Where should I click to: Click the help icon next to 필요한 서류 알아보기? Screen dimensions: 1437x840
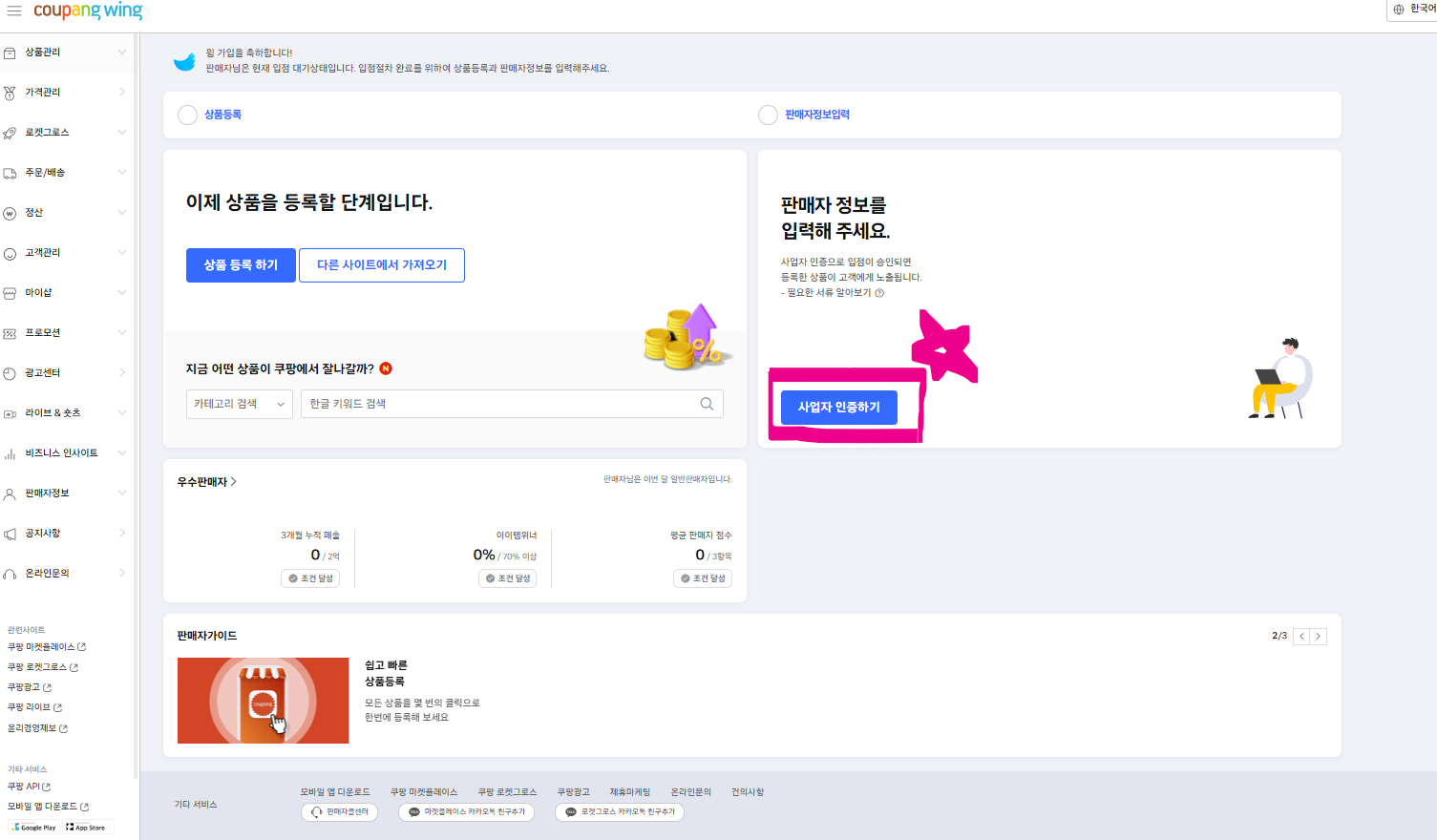point(879,293)
